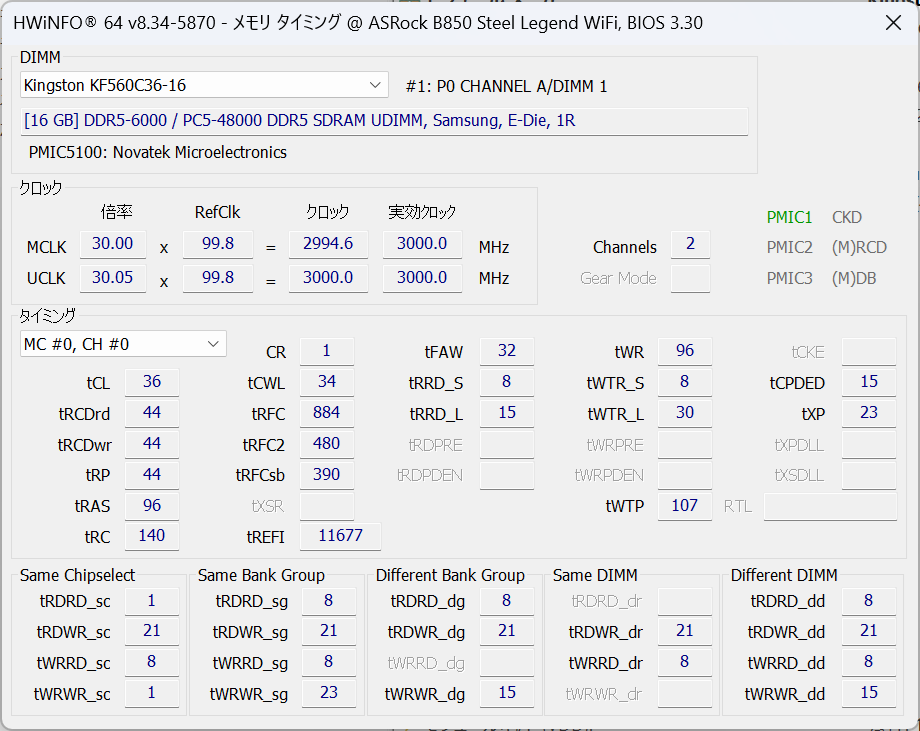Select the PMIC3 label
The height and width of the screenshot is (731, 920).
(789, 278)
